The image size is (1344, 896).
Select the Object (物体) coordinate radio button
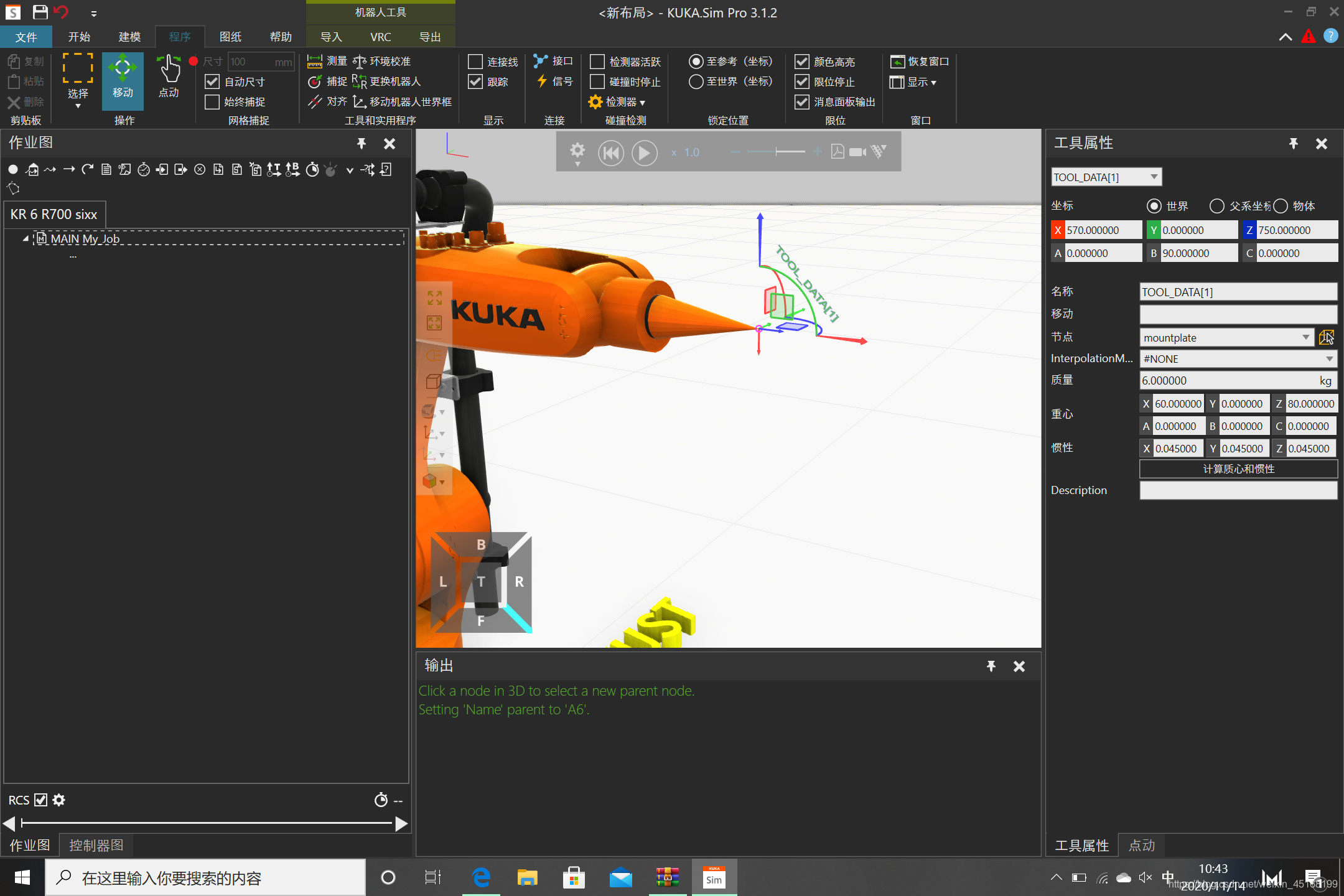click(x=1281, y=206)
